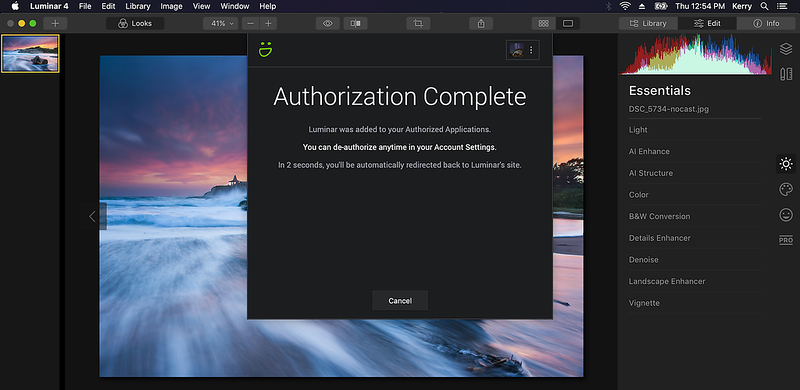Click the previous image arrow

[92, 216]
